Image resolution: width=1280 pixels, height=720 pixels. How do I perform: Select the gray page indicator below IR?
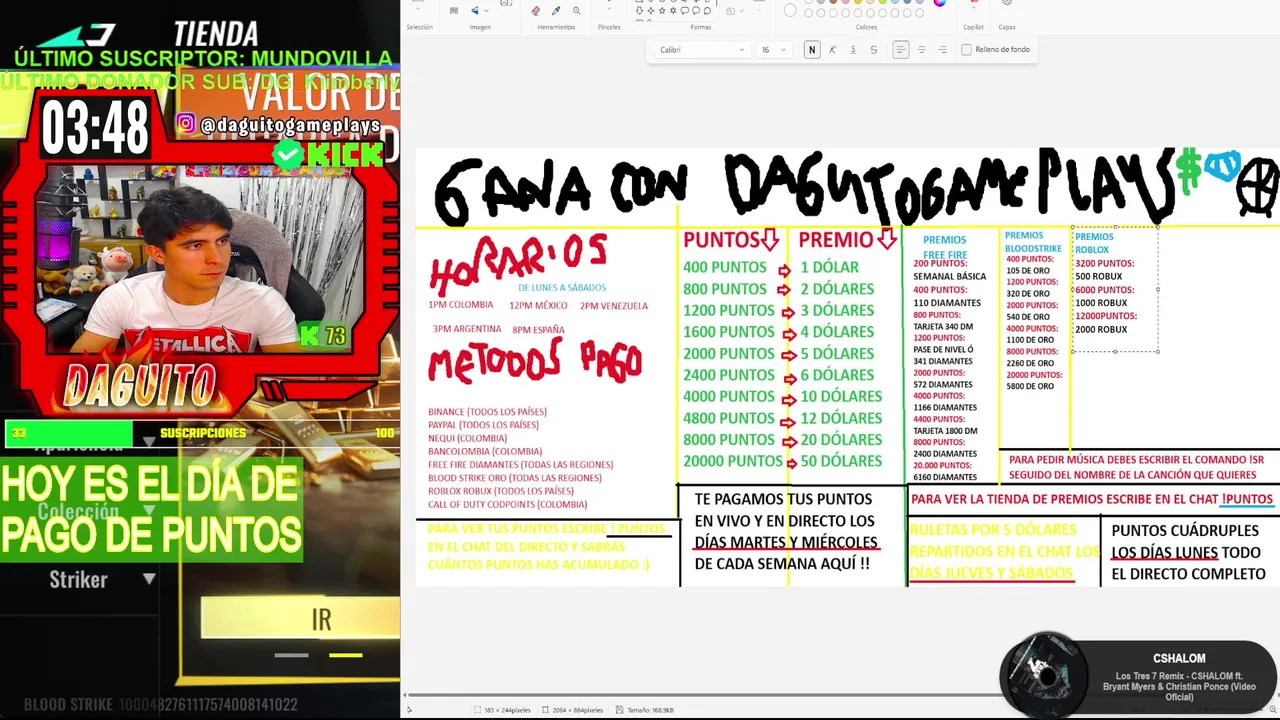coord(292,655)
